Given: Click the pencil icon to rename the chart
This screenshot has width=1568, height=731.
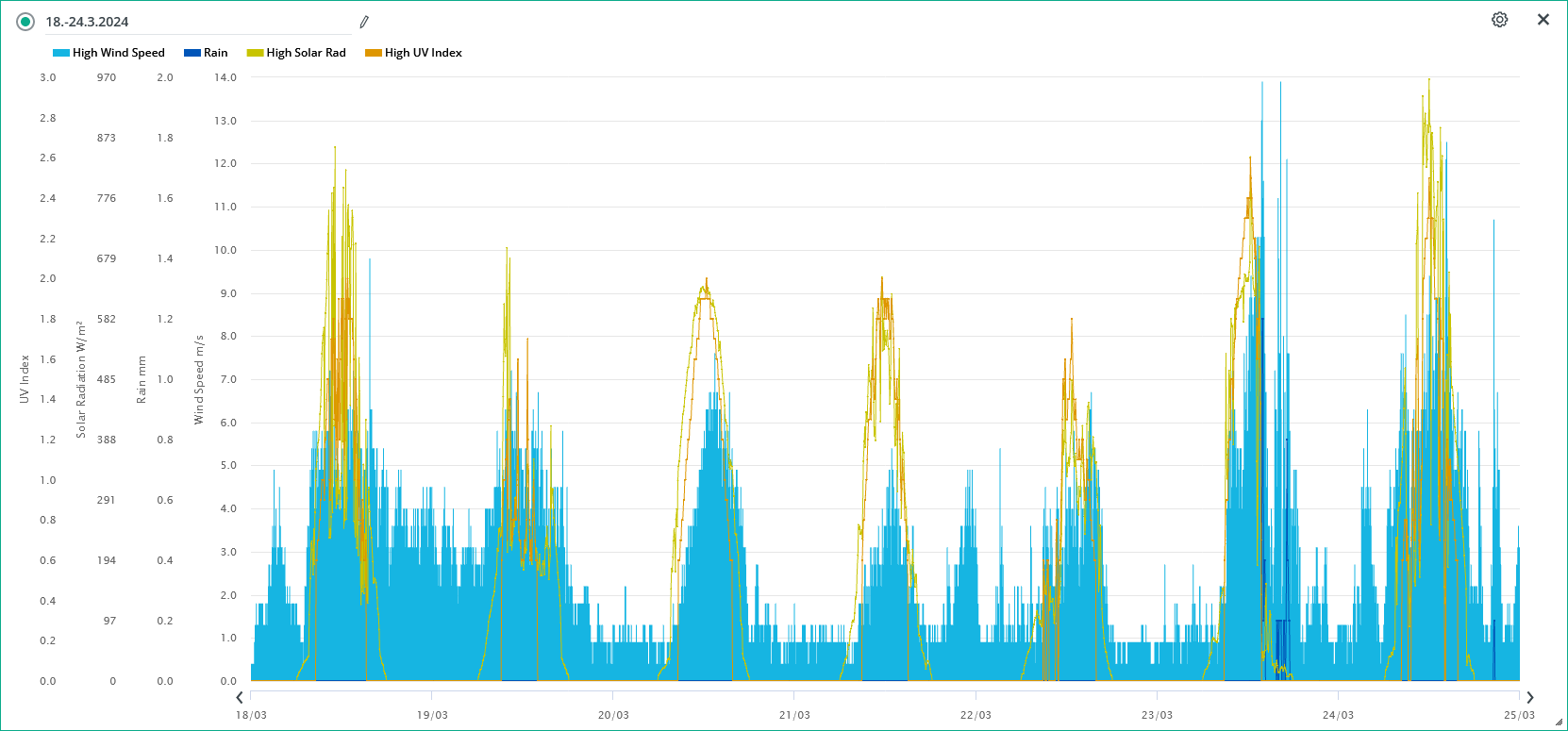Looking at the screenshot, I should click(364, 22).
